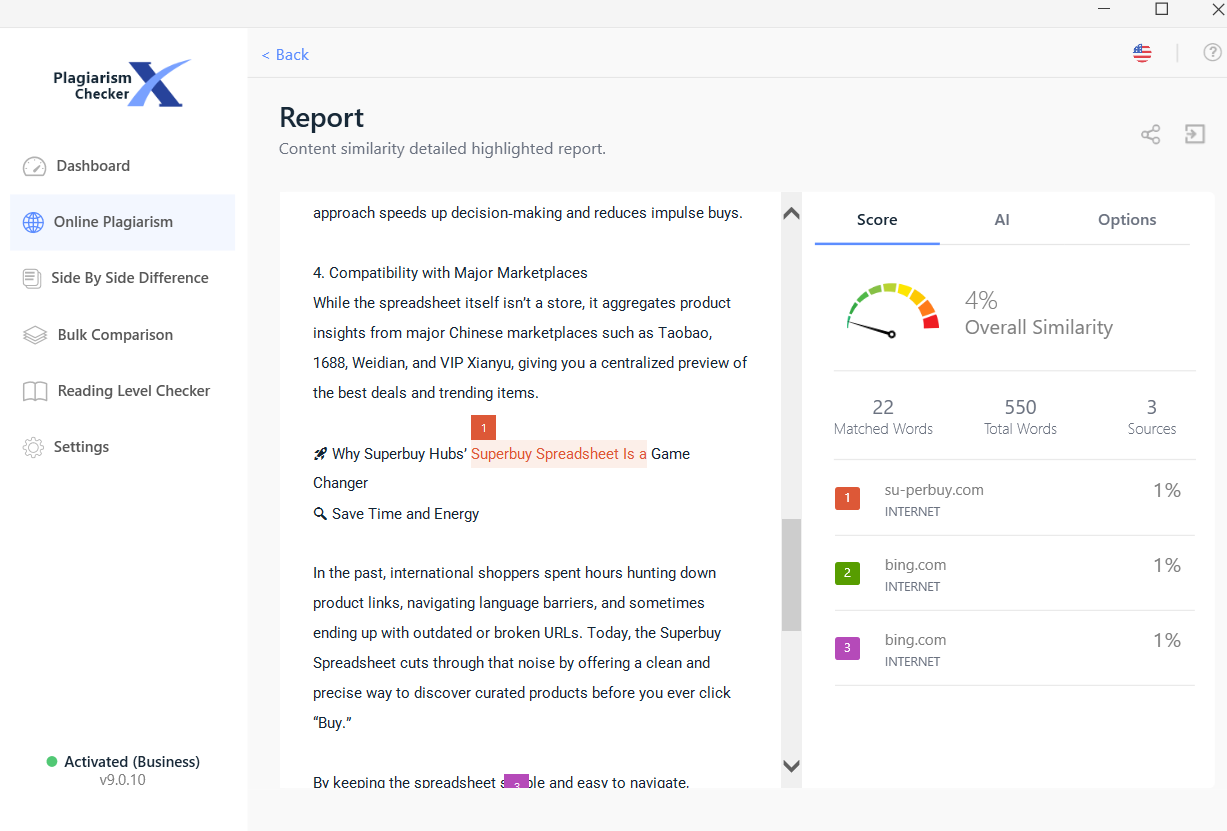The image size is (1227, 831).
Task: Click the similarity gauge meter
Action: [893, 309]
